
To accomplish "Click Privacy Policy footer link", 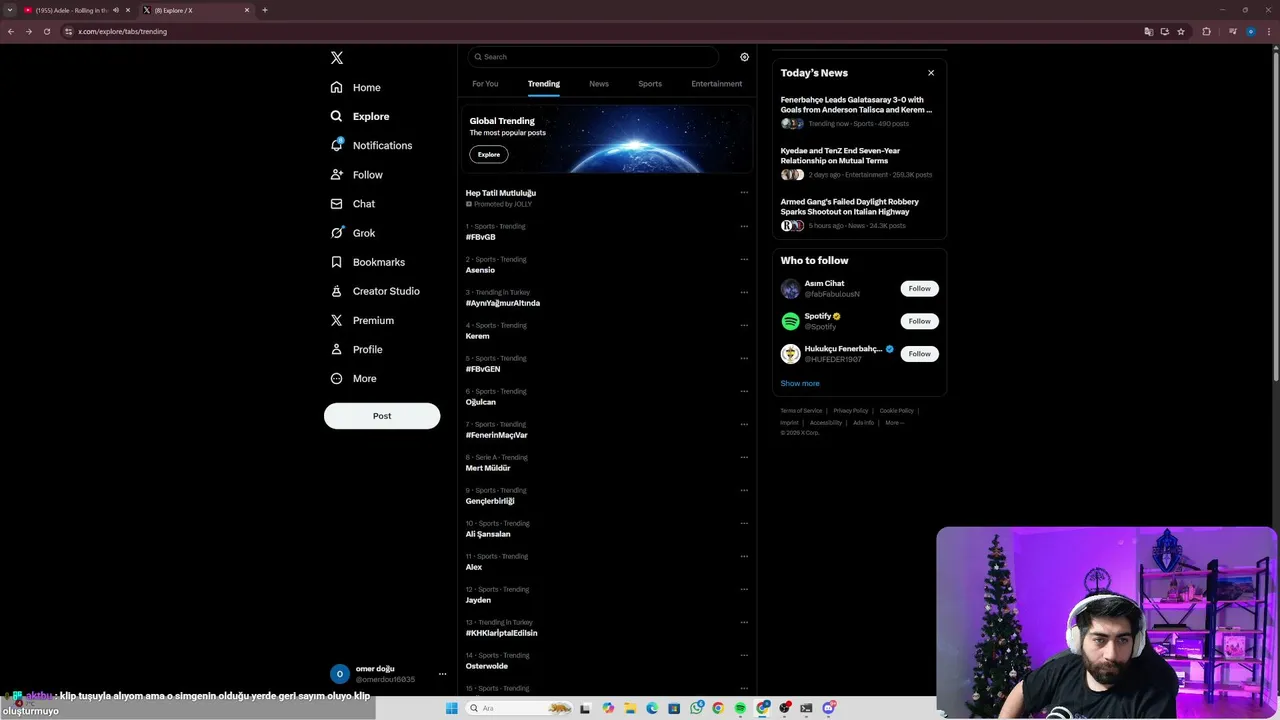I will pos(851,411).
